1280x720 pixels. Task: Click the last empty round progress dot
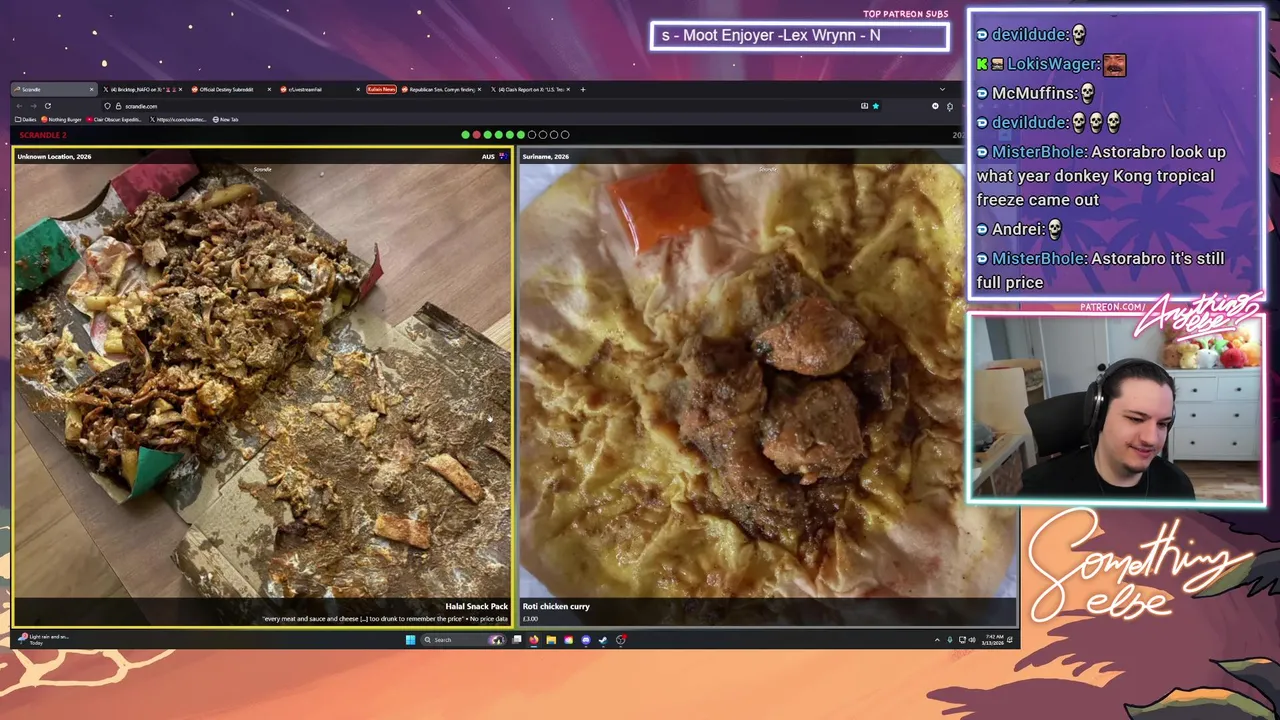(x=565, y=135)
